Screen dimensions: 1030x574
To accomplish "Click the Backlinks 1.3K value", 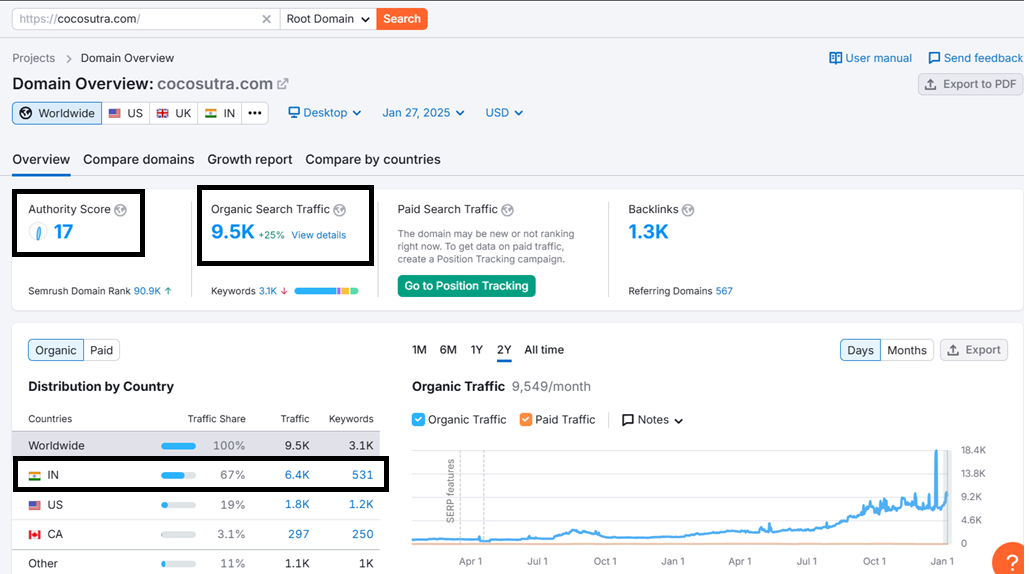I will [x=648, y=232].
